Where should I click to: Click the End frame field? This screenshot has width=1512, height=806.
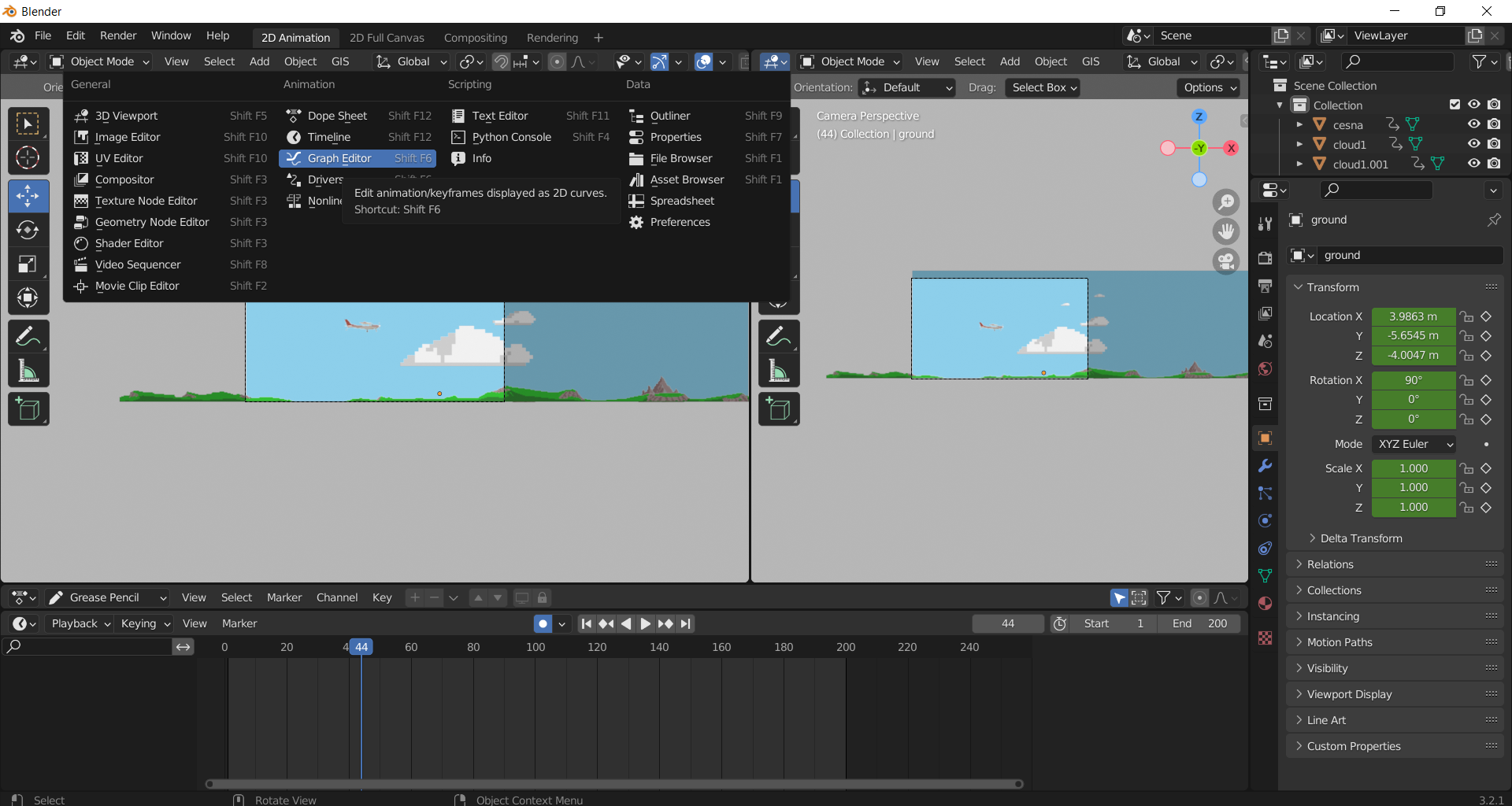point(1199,623)
